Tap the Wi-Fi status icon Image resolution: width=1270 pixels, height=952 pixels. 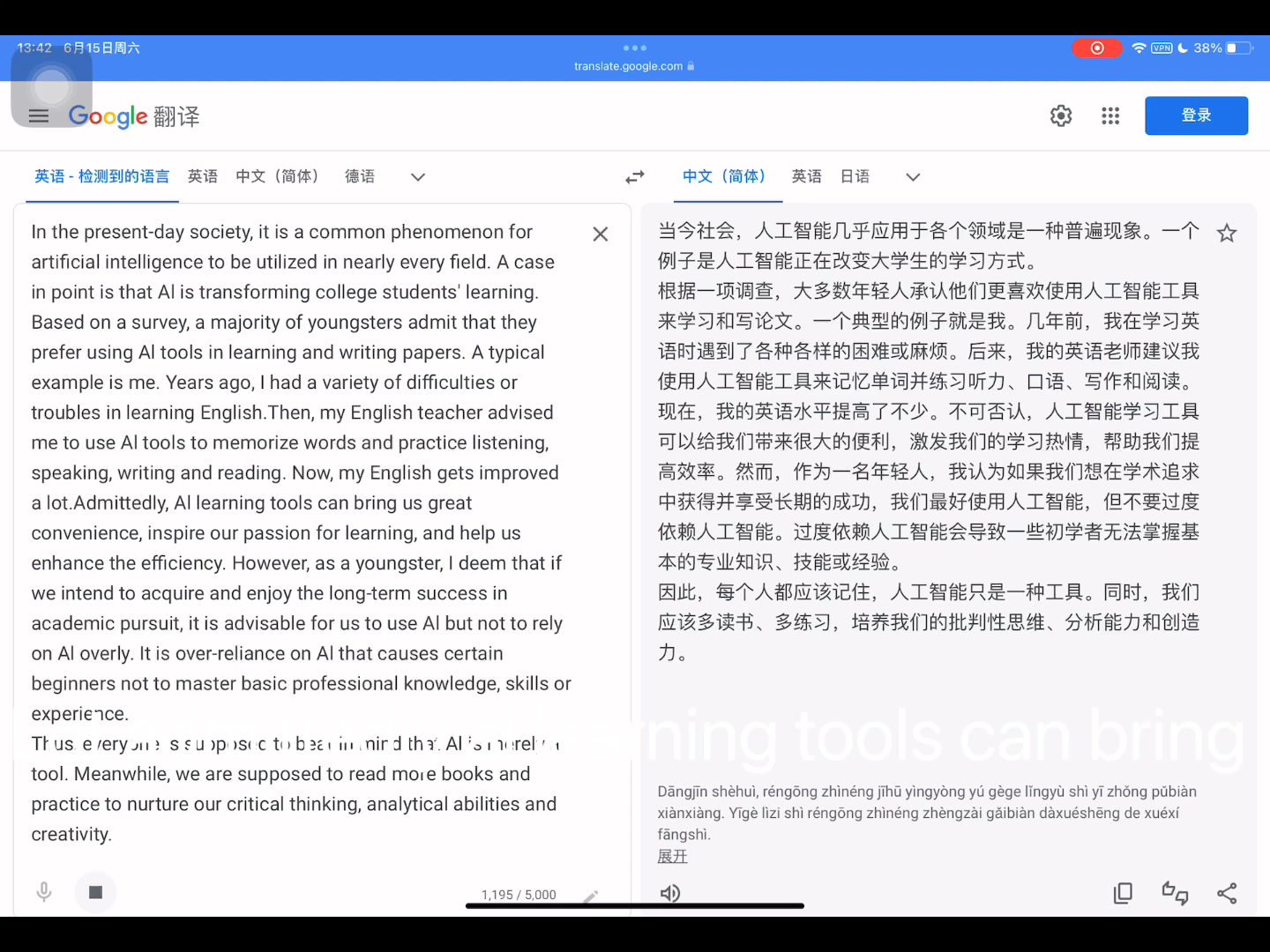(1139, 48)
